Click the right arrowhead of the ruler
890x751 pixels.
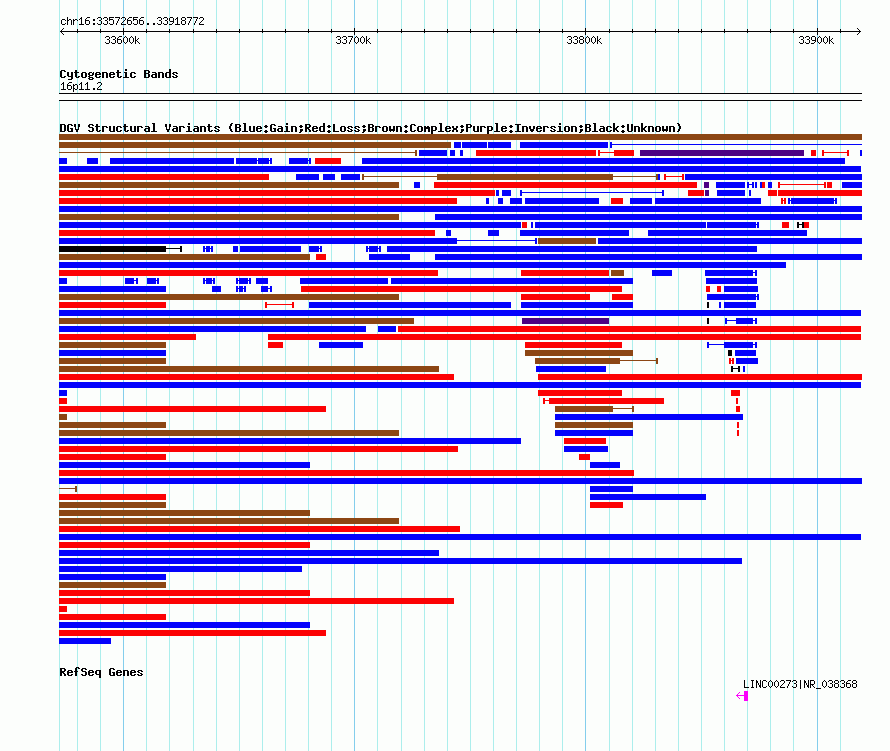click(x=859, y=32)
